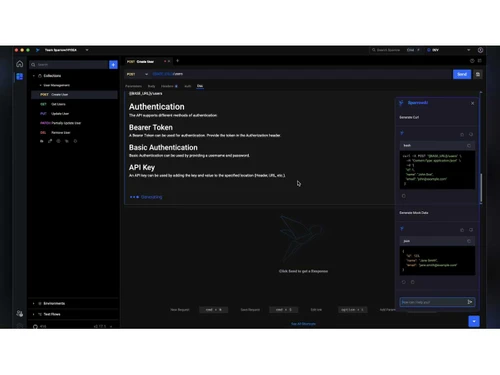Image resolution: width=500 pixels, height=375 pixels.
Task: Like the Generate Curl AI response
Action: 462,135
